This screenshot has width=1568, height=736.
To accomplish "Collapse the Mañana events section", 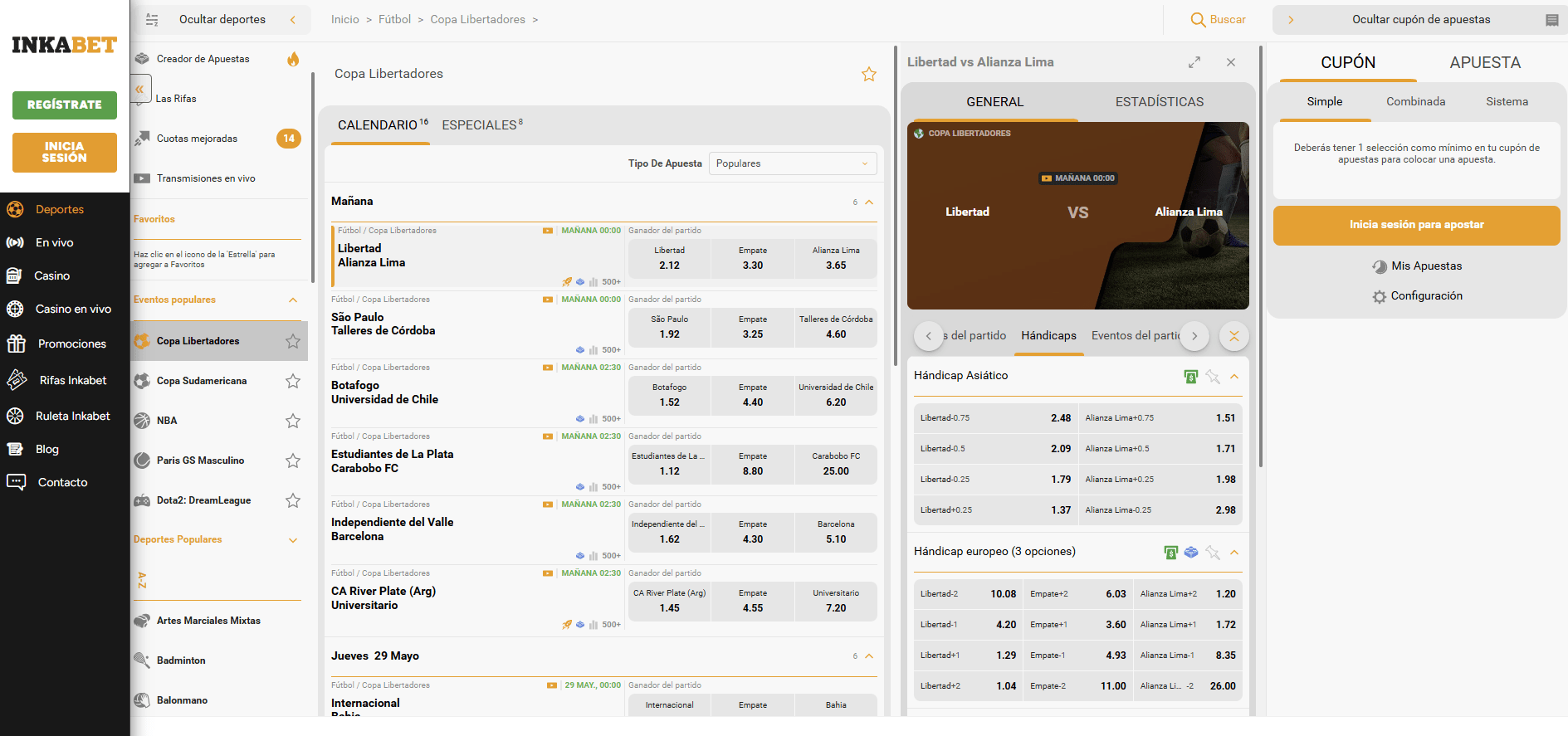I will click(x=869, y=202).
